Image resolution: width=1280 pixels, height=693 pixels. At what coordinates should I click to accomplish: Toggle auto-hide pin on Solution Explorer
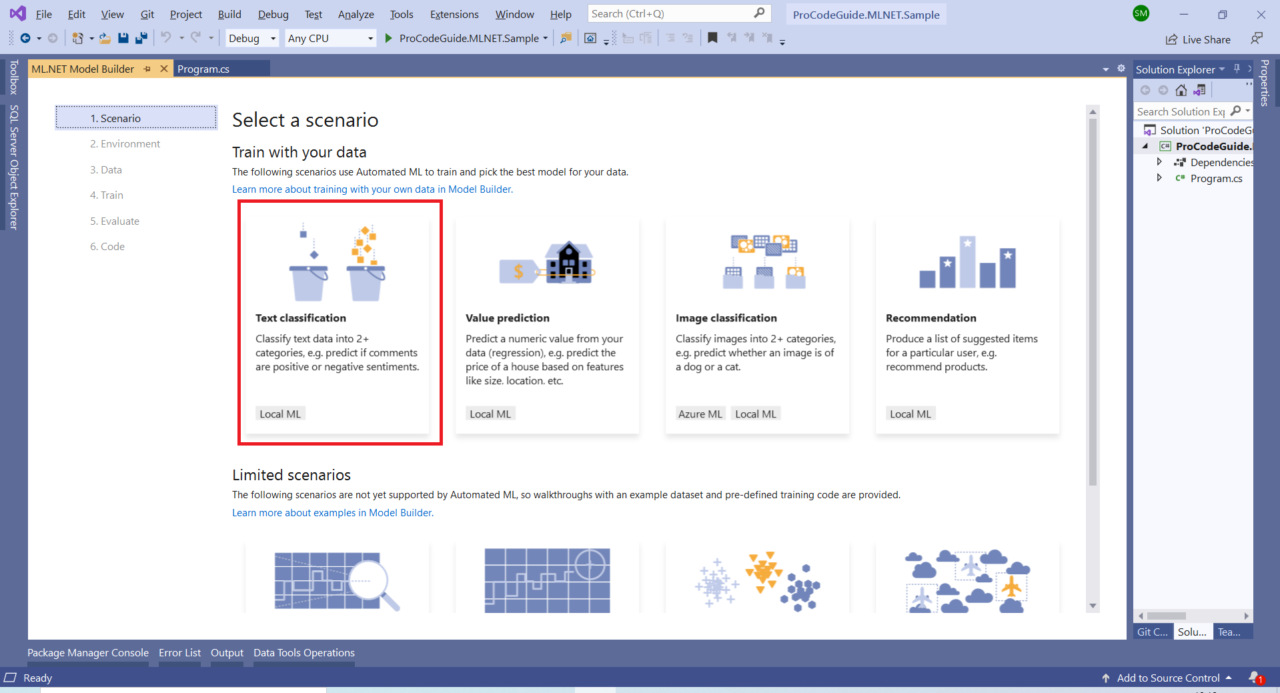[1236, 69]
